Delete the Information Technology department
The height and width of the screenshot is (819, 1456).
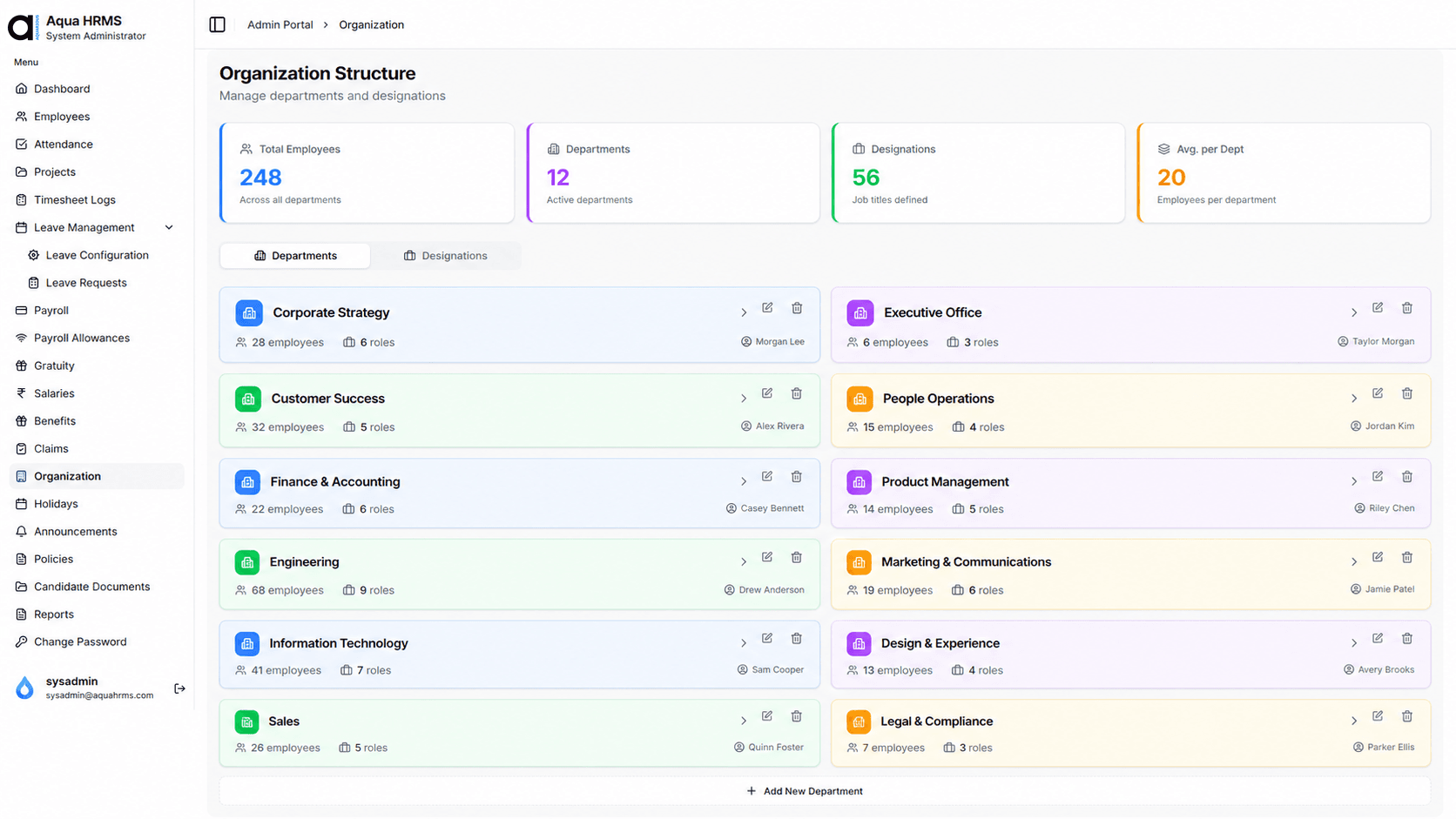pos(797,638)
